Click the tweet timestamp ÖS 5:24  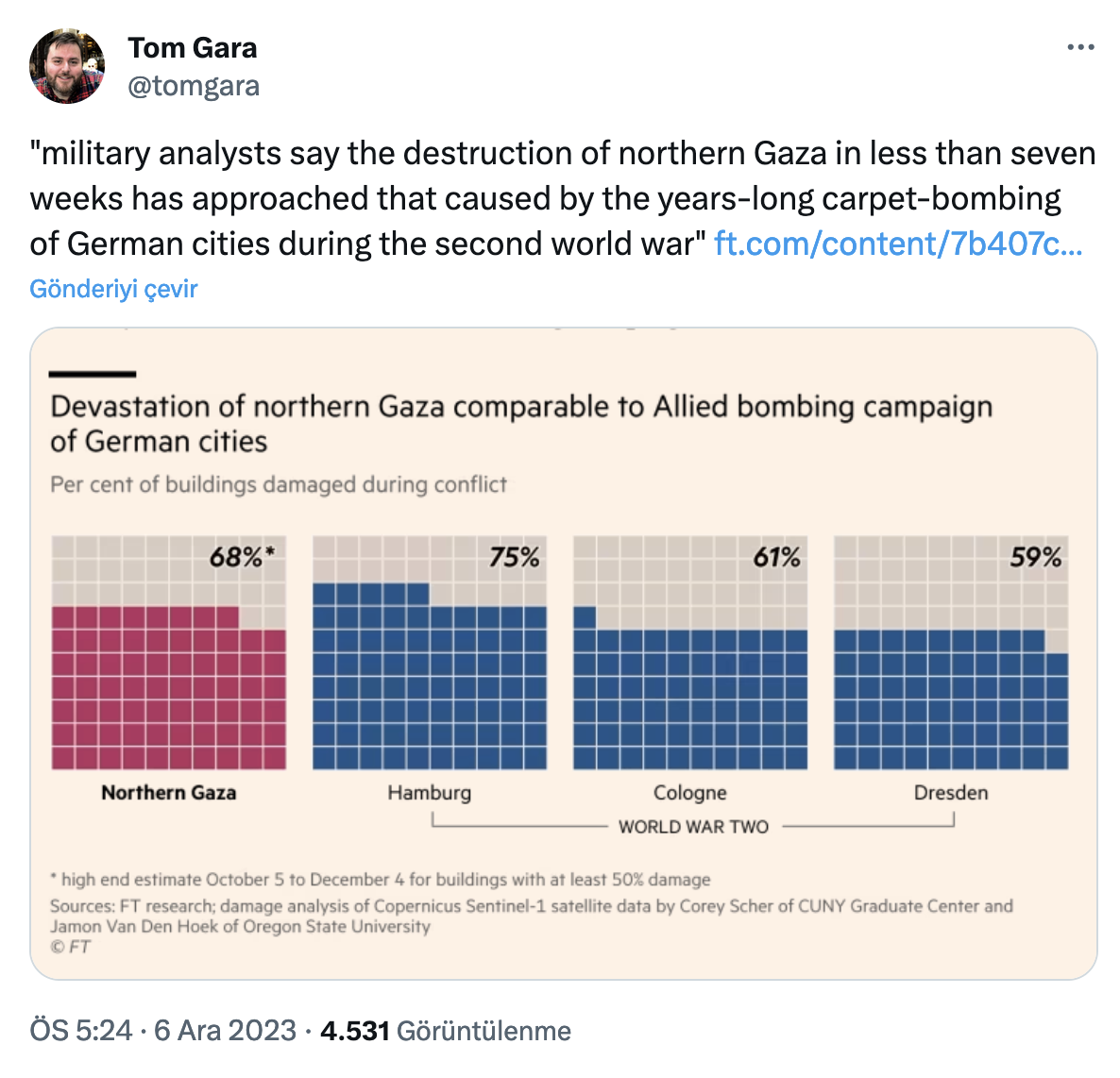[x=81, y=1030]
